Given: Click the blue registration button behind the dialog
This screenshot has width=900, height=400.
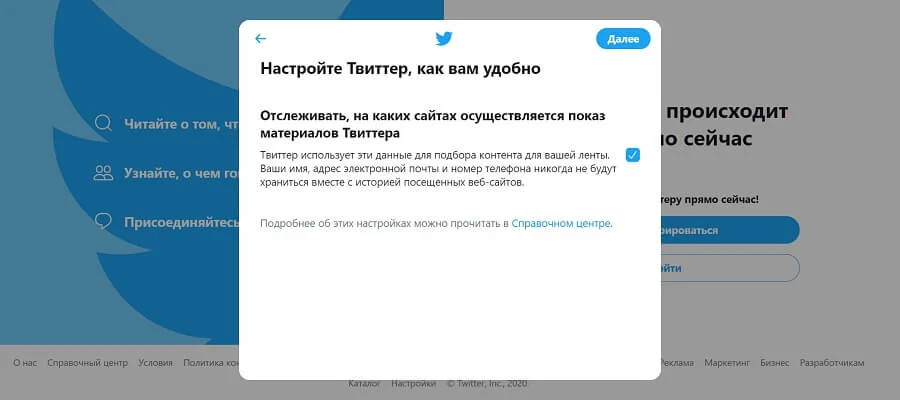Looking at the screenshot, I should click(x=730, y=230).
